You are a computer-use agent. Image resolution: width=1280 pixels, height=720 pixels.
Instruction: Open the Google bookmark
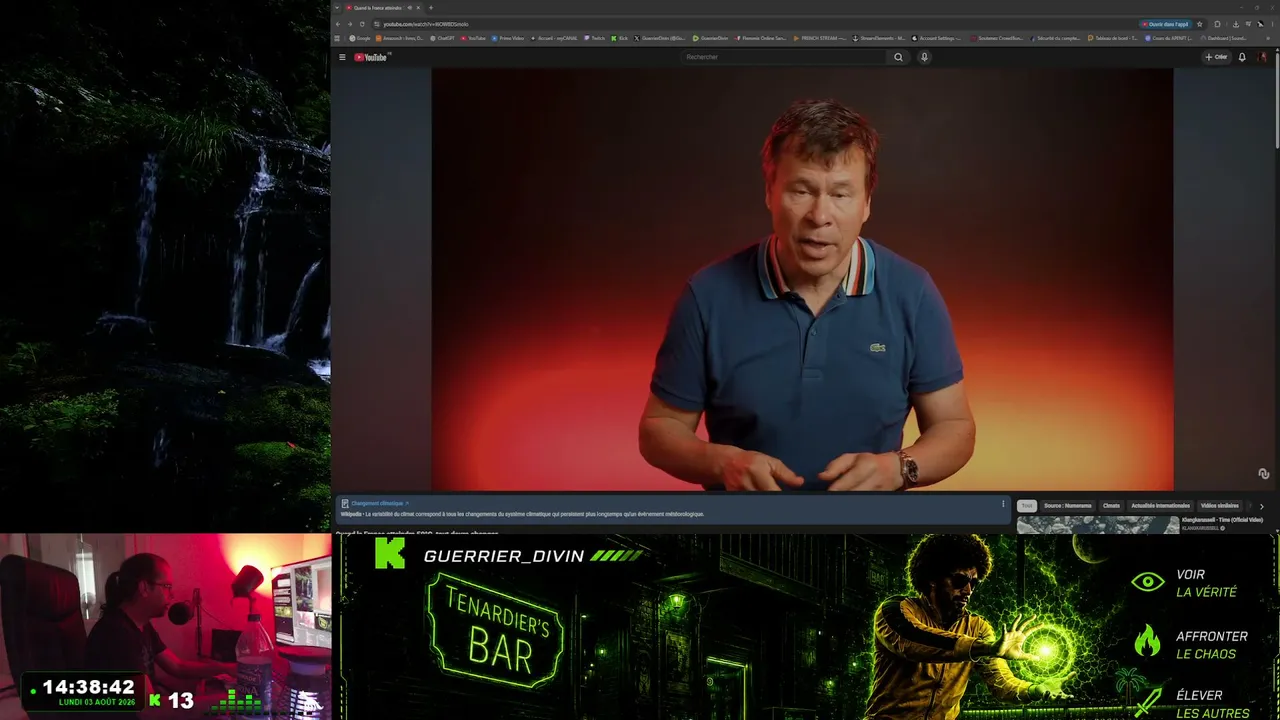[360, 38]
